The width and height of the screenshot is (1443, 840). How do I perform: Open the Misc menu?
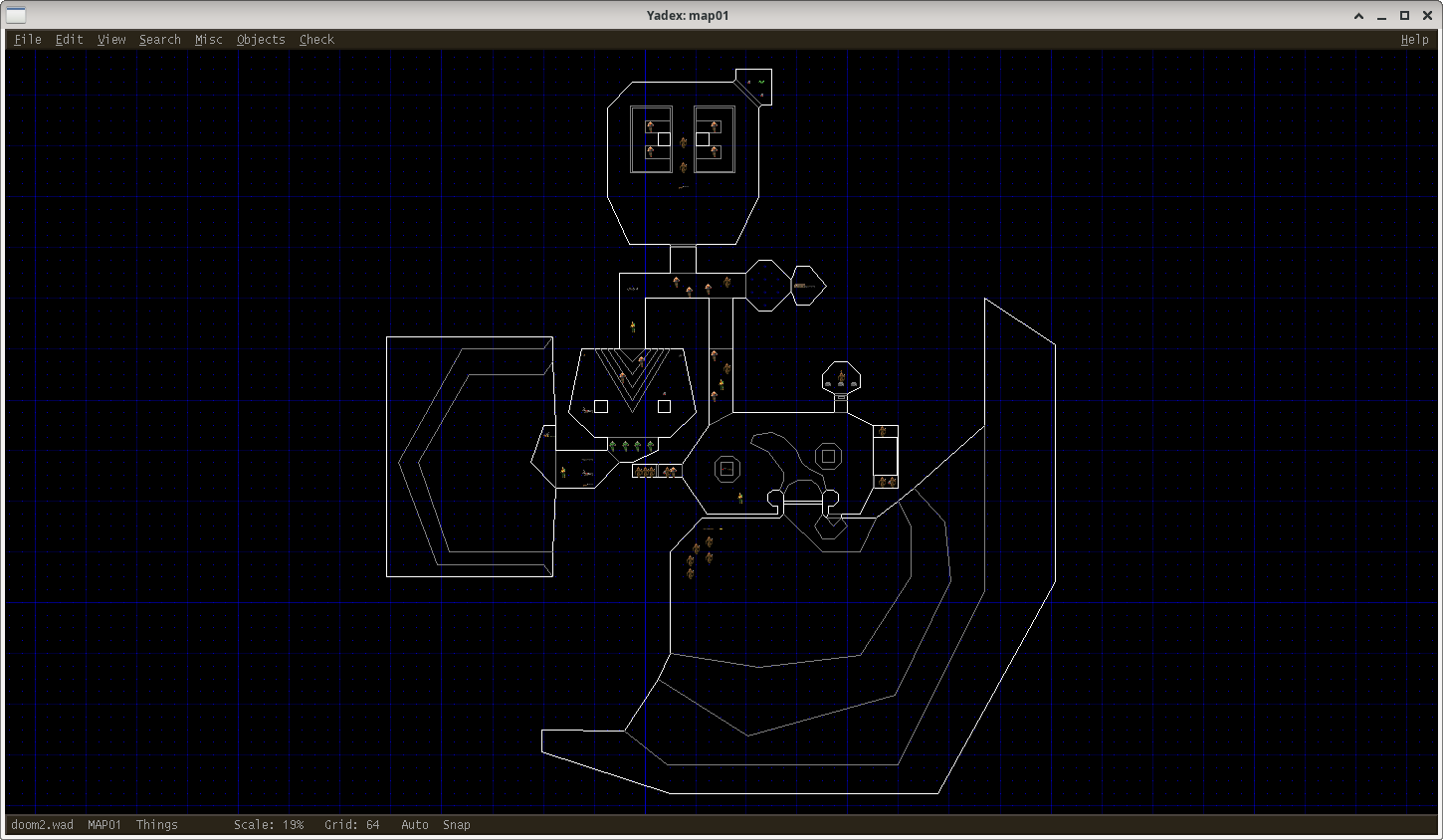209,40
